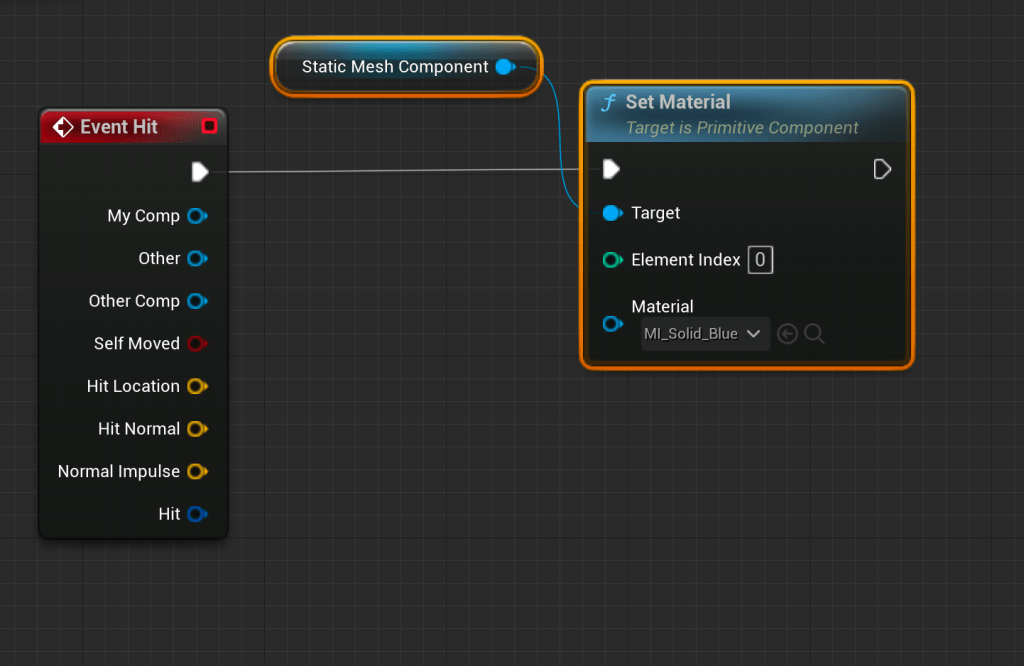The width and height of the screenshot is (1024, 666).
Task: Click the Normal Impulse vector pin
Action: (x=196, y=472)
